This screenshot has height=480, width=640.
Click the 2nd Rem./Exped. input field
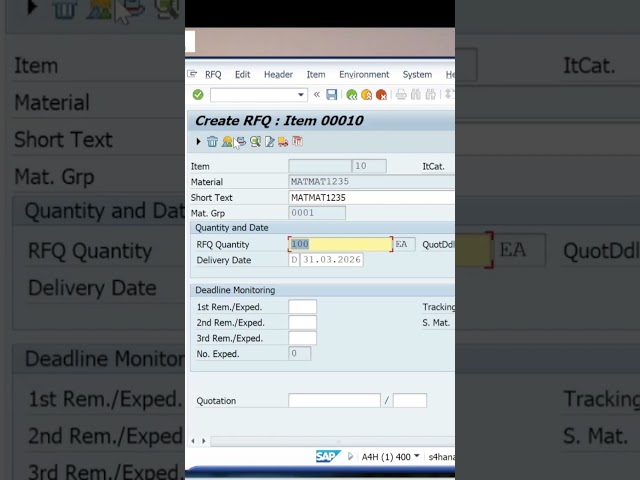tap(302, 322)
